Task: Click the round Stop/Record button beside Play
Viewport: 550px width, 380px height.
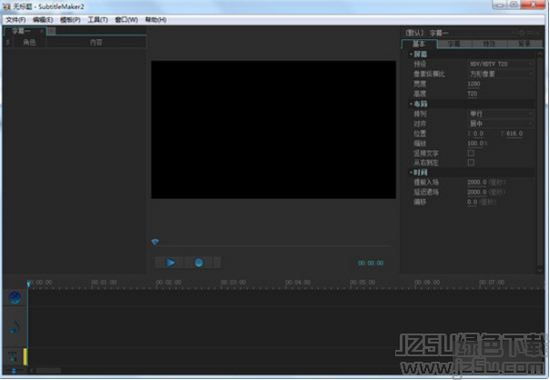Action: (x=199, y=262)
